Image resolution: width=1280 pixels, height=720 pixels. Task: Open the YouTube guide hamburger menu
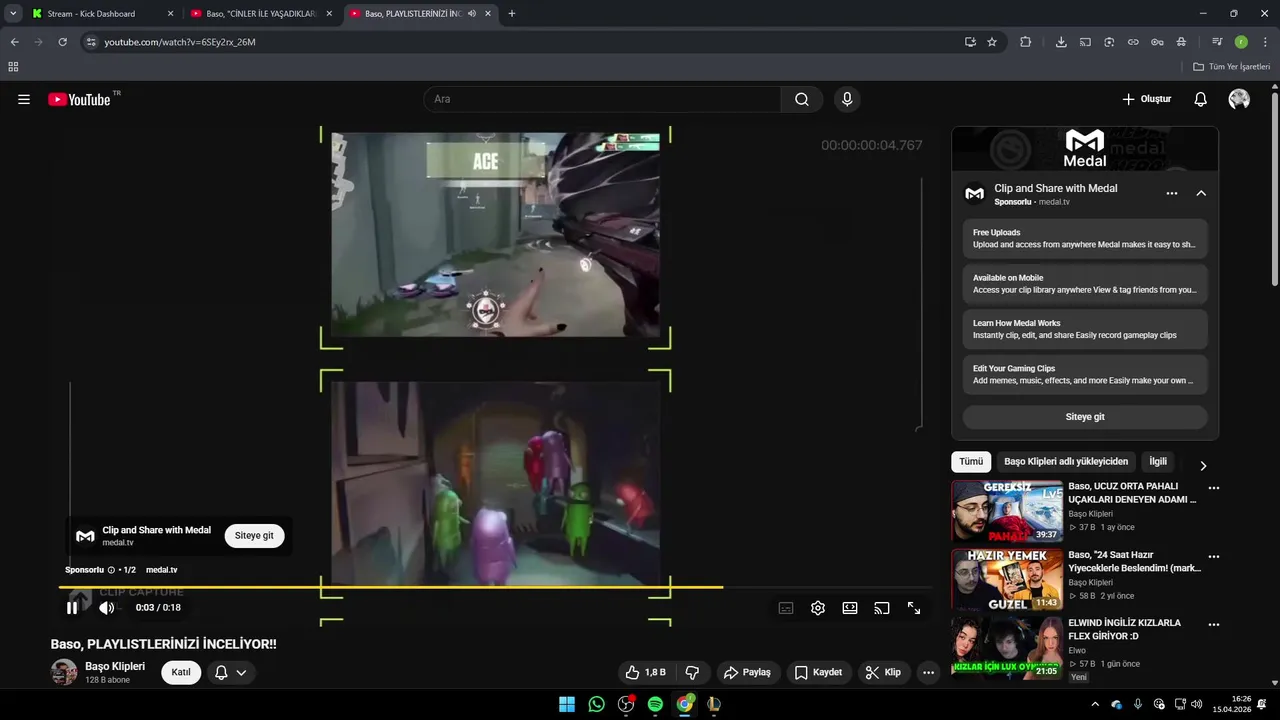tap(24, 99)
